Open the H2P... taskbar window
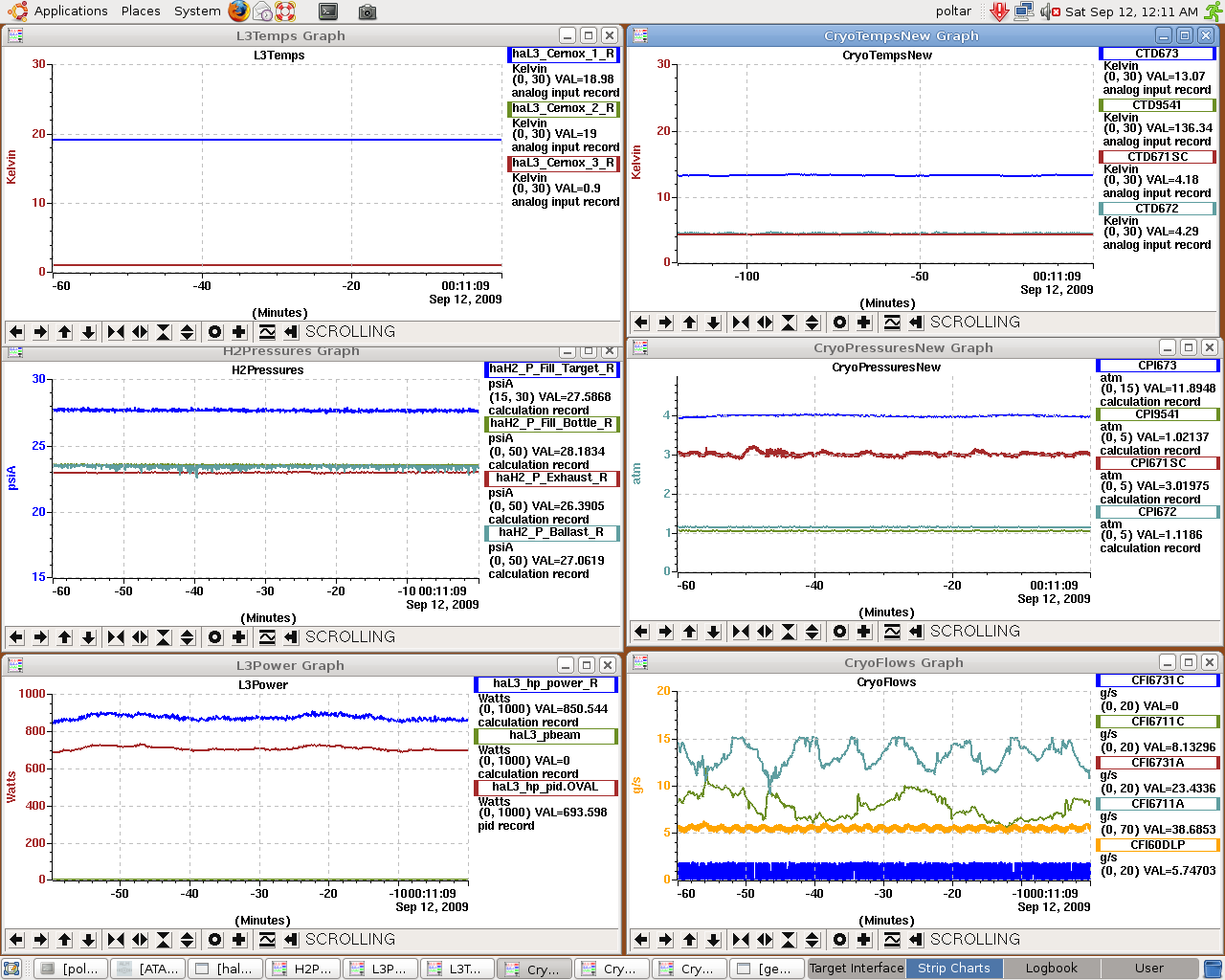 coord(303,969)
